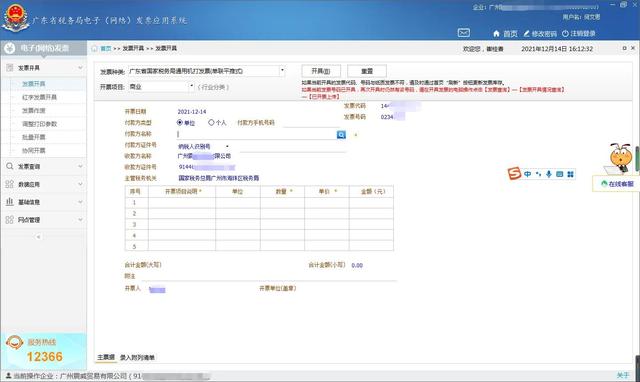Click the Sogou microphone voice input icon
Image resolution: width=640 pixels, height=382 pixels.
pyautogui.click(x=549, y=174)
